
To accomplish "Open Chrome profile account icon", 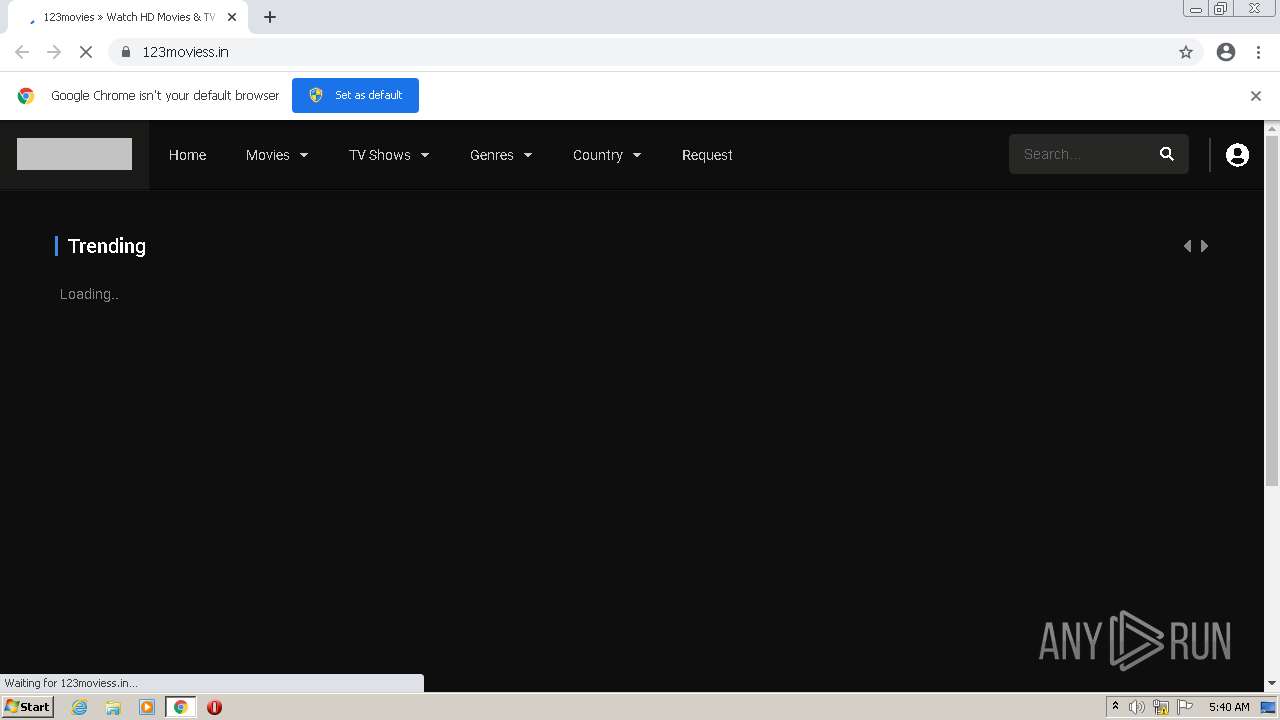I will 1226,52.
